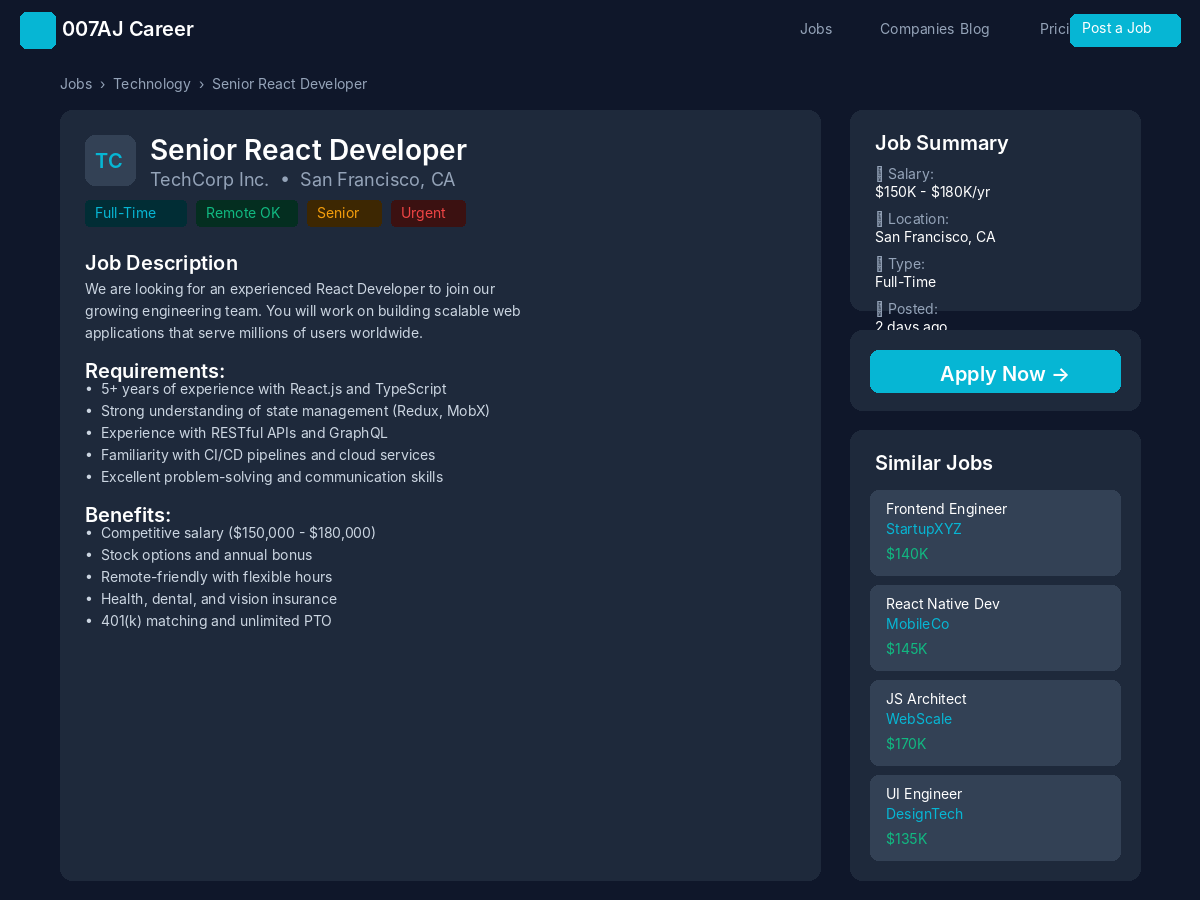This screenshot has height=900, width=1200.
Task: Click the $150K - $180K/yr salary value
Action: click(x=932, y=192)
